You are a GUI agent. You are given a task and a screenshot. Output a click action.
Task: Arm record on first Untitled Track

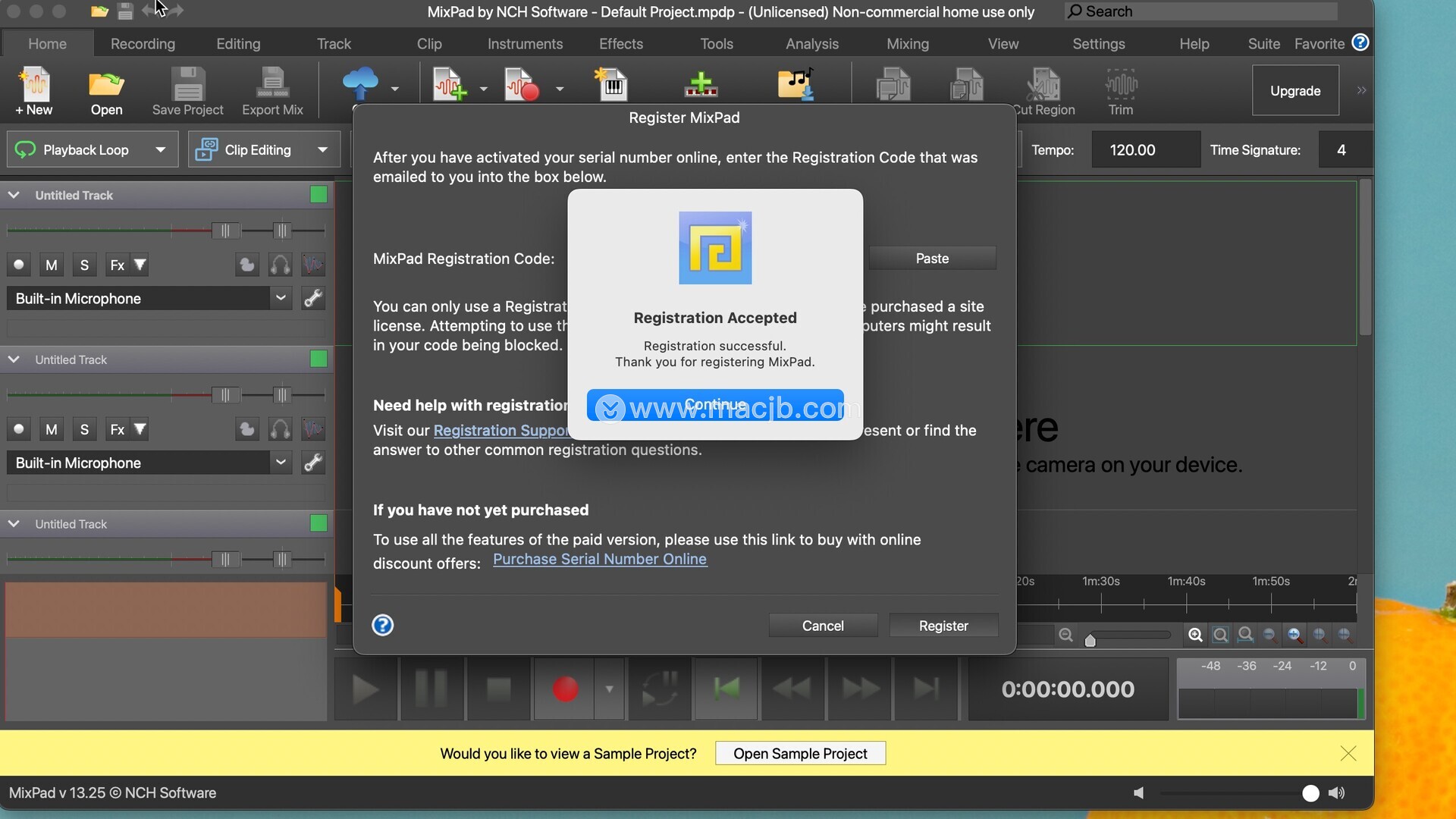pyautogui.click(x=19, y=265)
